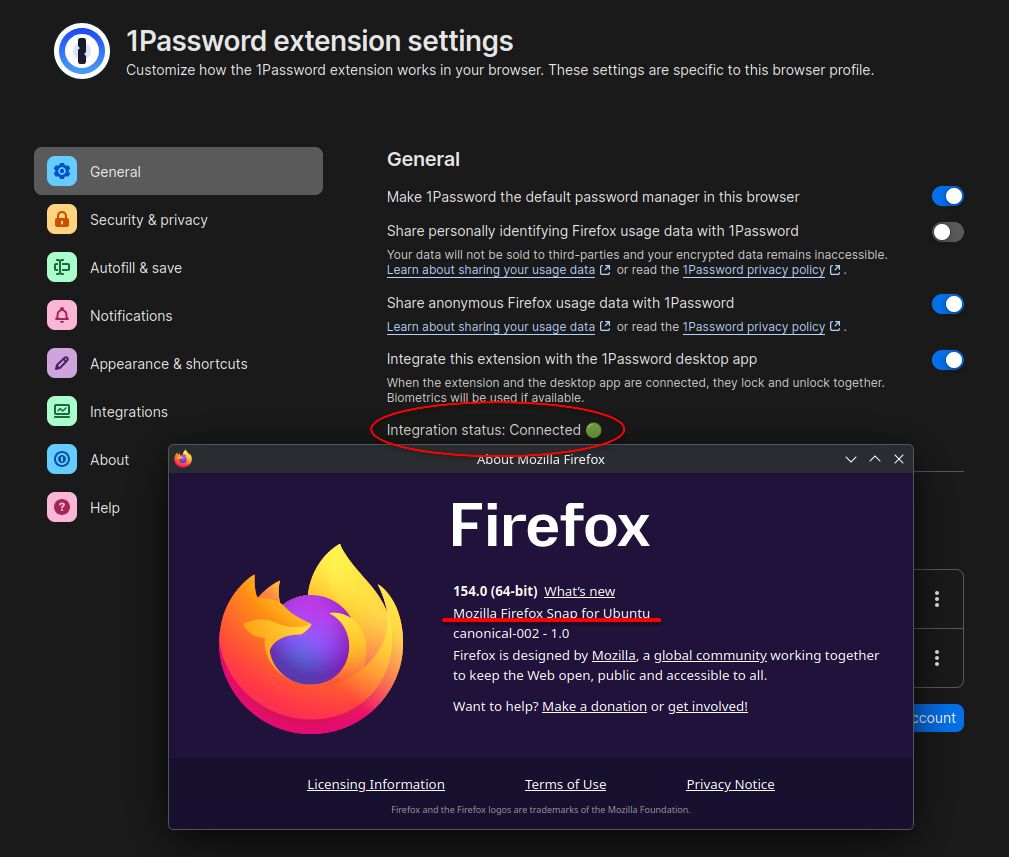Switch to Appearance & shortcuts

(178, 364)
